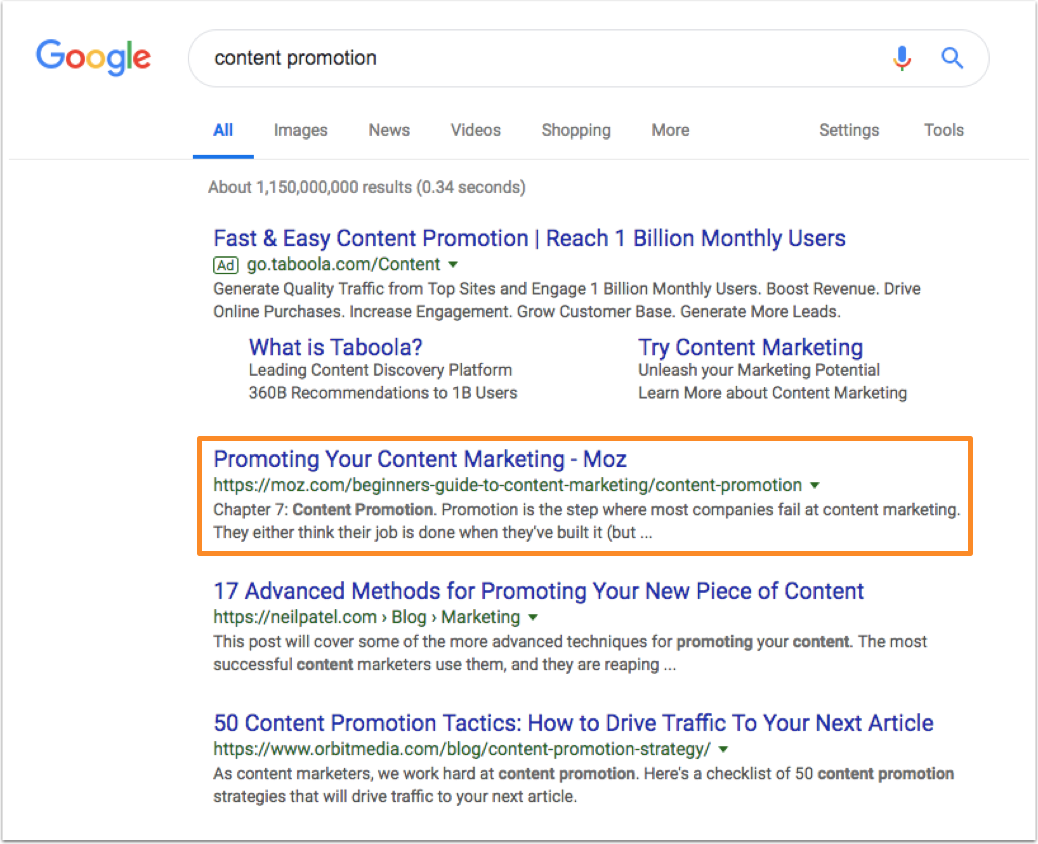Click the 'About 1,150,000,000 results' text
Viewport: 1038px width, 844px height.
pos(367,187)
